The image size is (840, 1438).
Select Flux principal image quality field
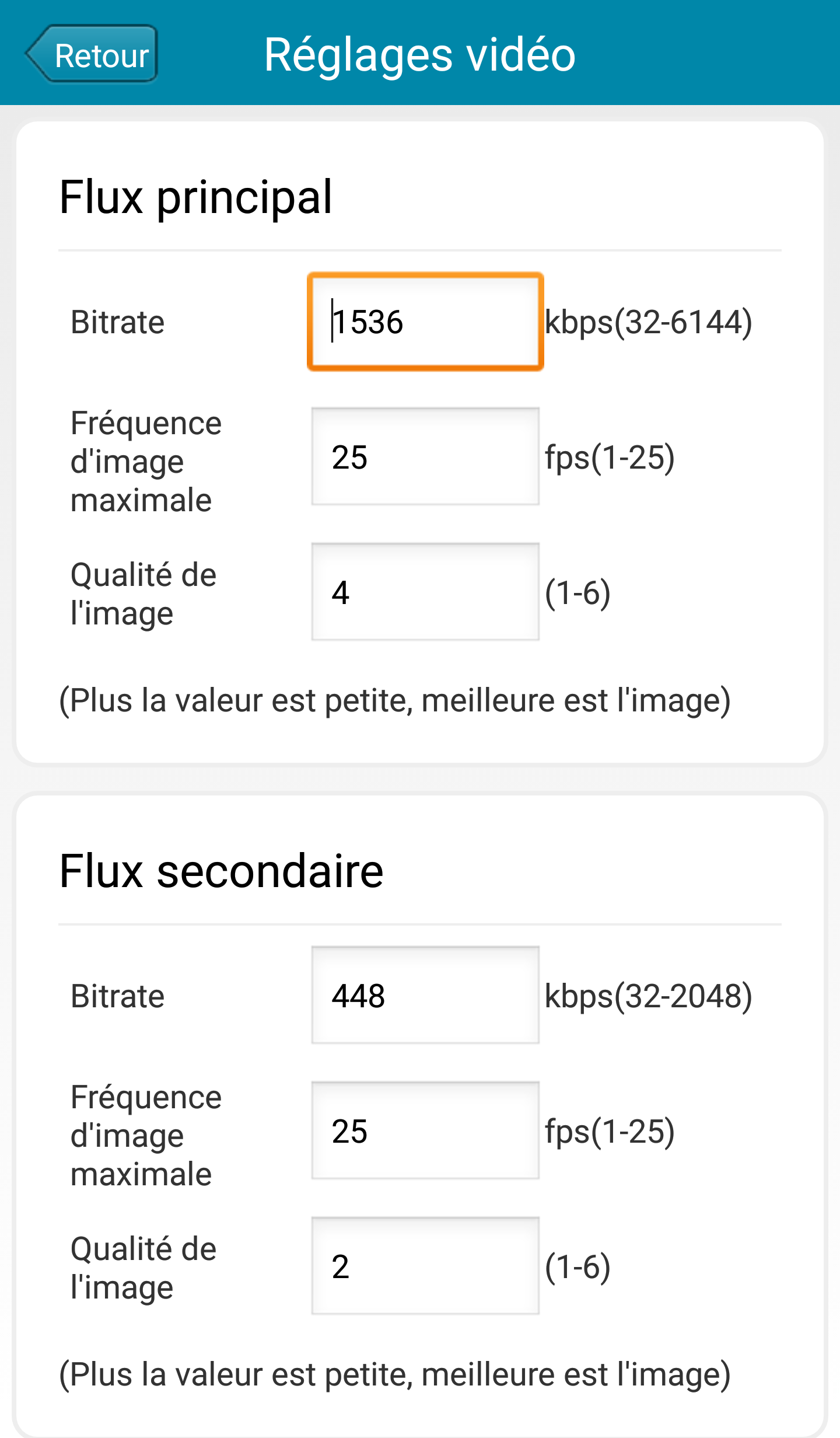pyautogui.click(x=425, y=592)
